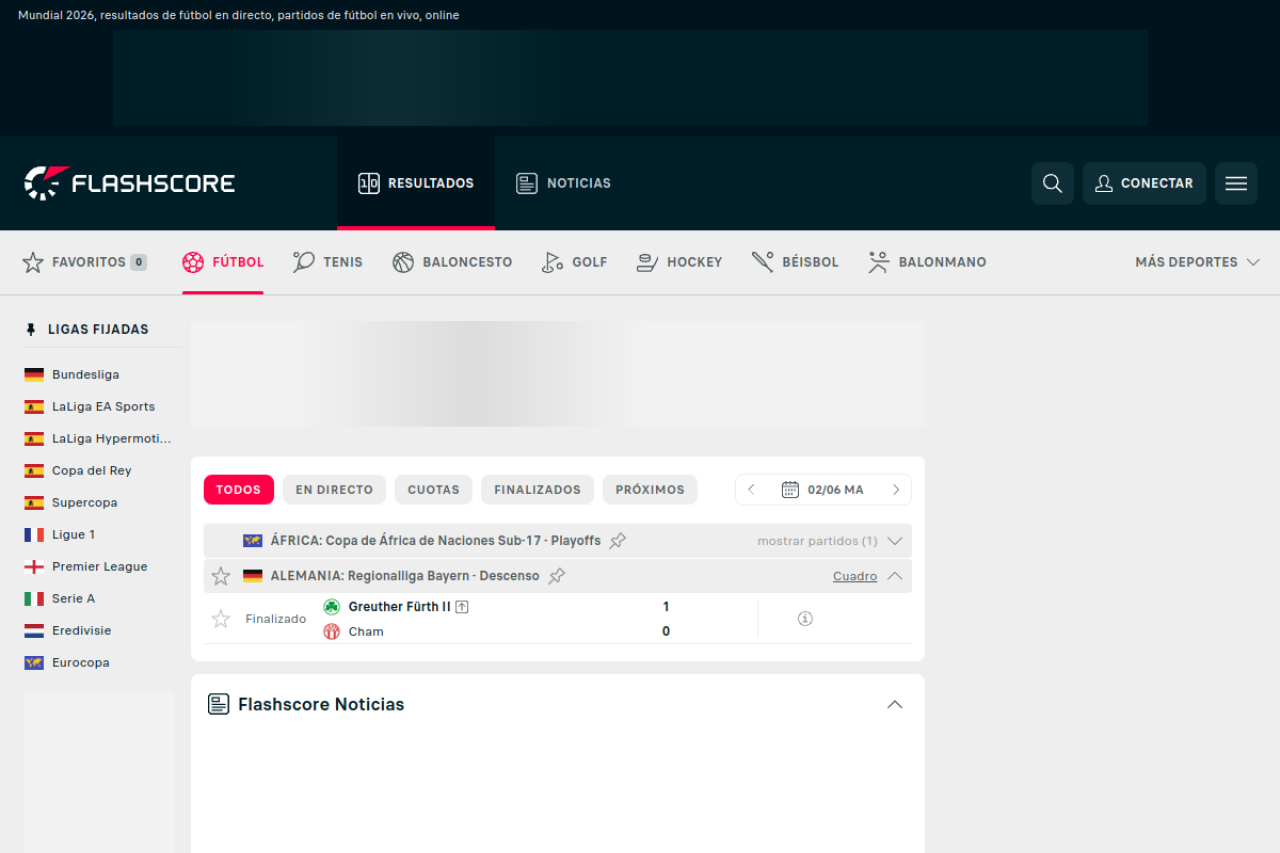Viewport: 1280px width, 853px height.
Task: Select the En Directo tab
Action: tap(334, 490)
